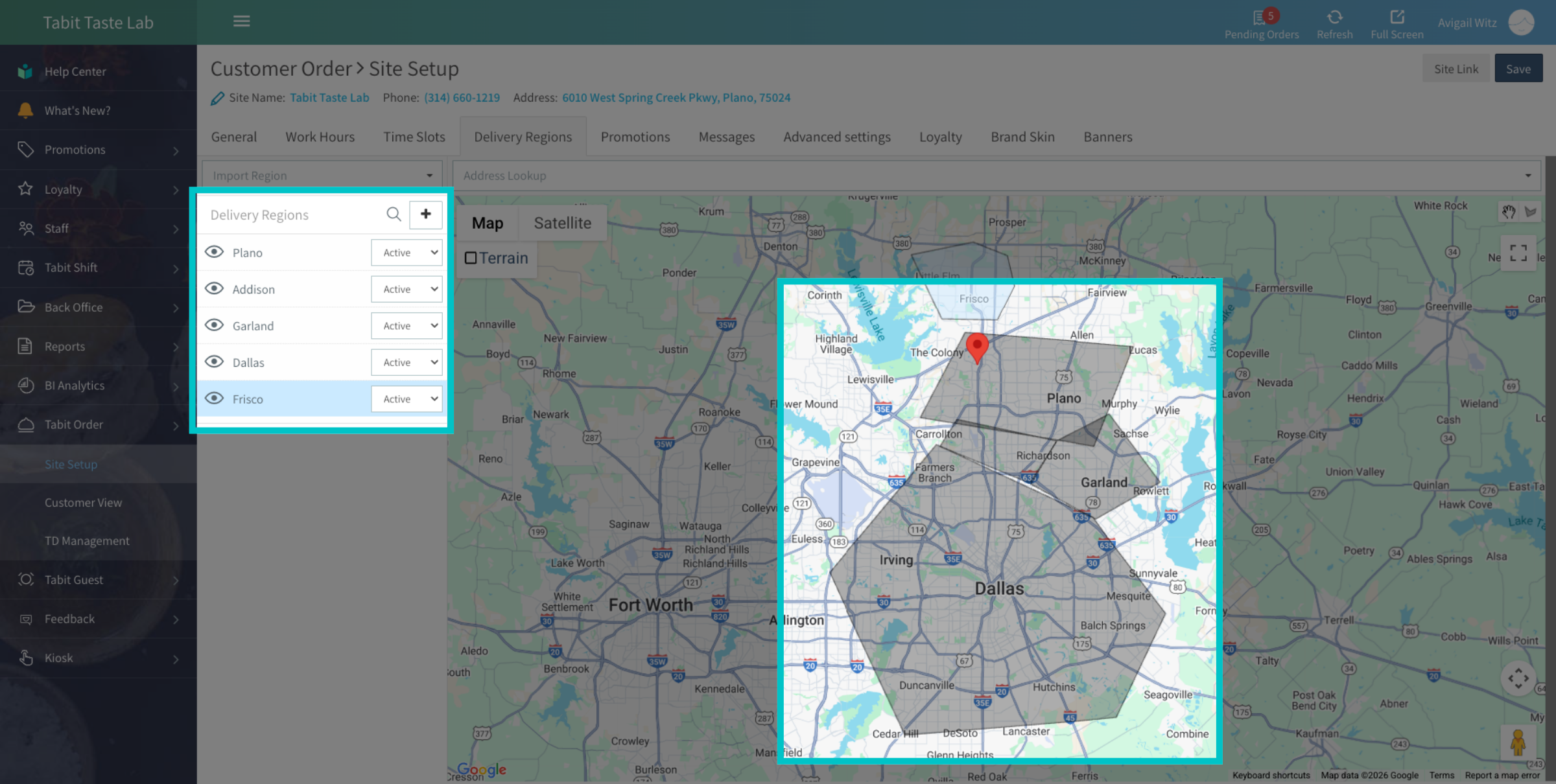Switch to the Work Hours tab
Viewport: 1556px width, 784px height.
point(320,137)
